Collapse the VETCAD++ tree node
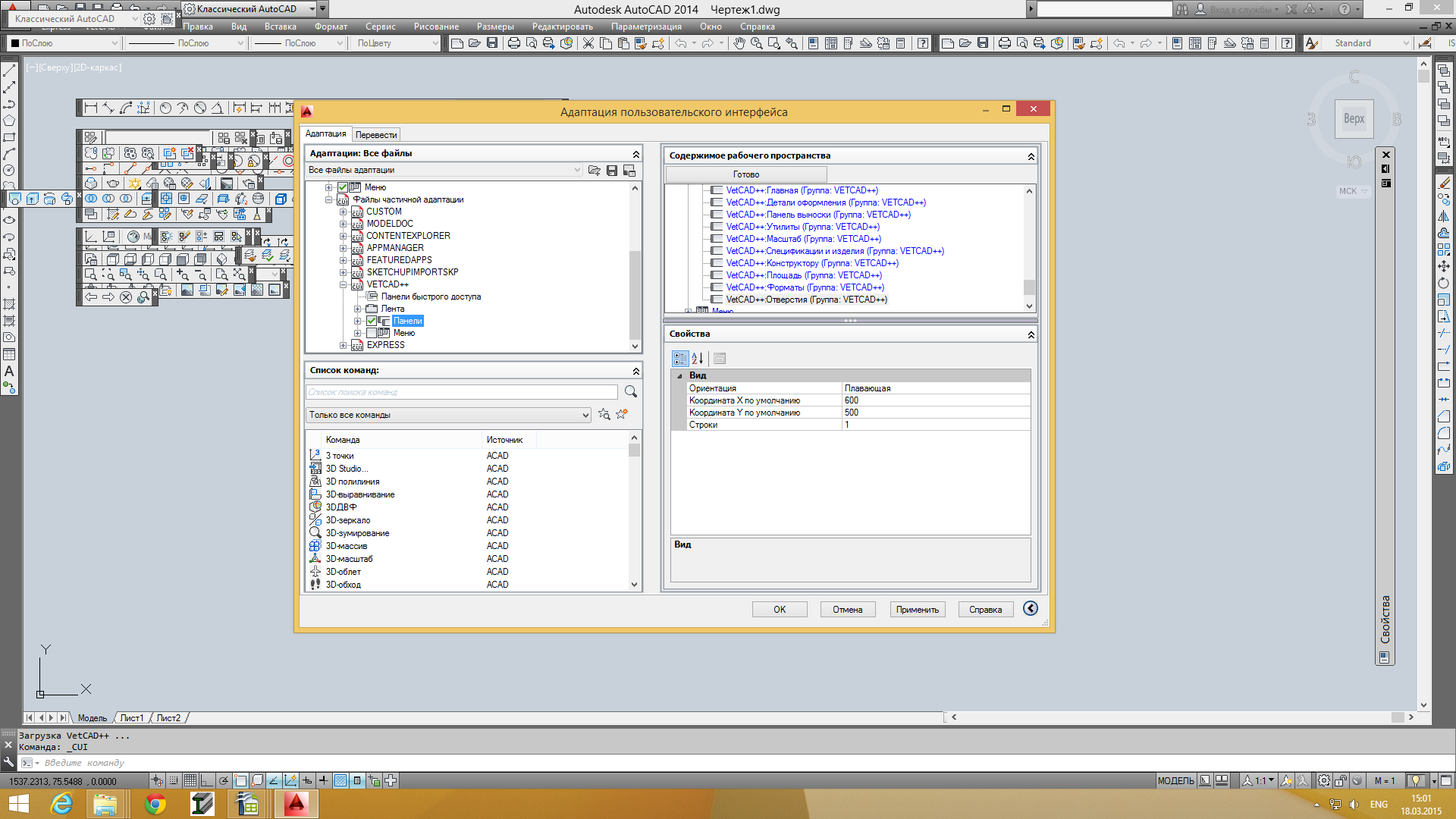The height and width of the screenshot is (819, 1456). pyautogui.click(x=343, y=284)
